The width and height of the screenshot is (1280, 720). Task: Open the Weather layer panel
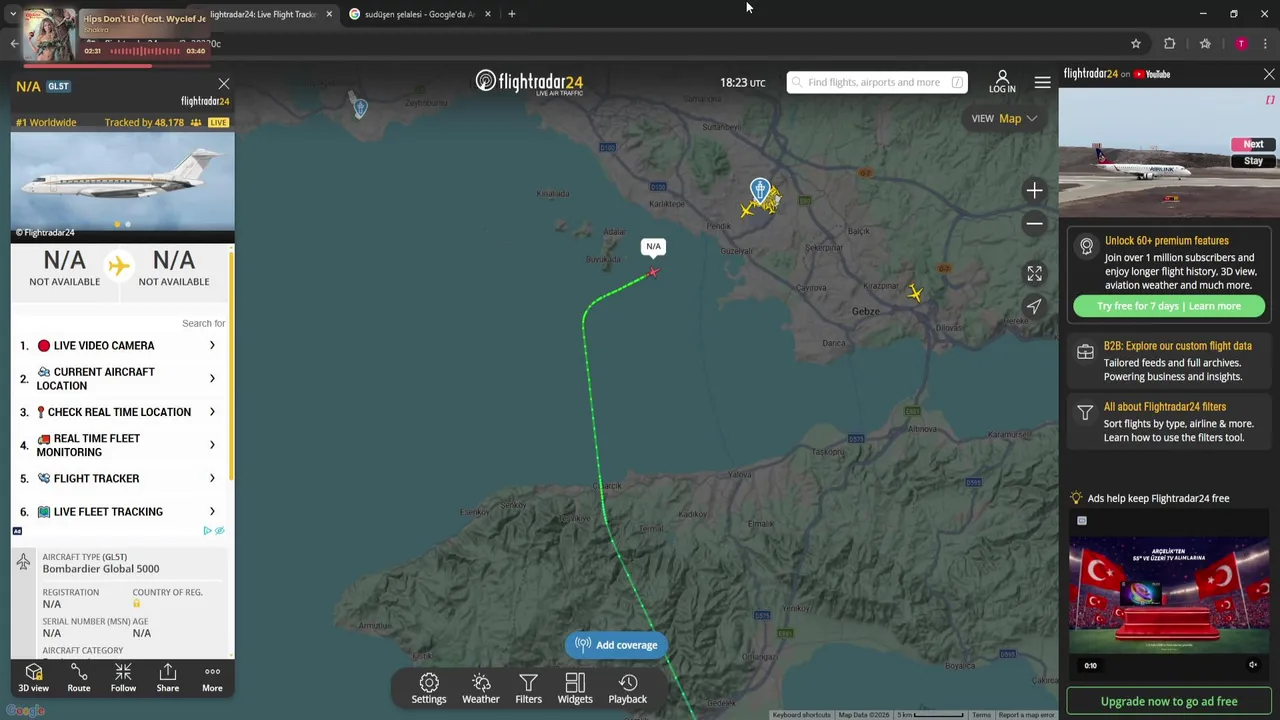[x=481, y=688]
